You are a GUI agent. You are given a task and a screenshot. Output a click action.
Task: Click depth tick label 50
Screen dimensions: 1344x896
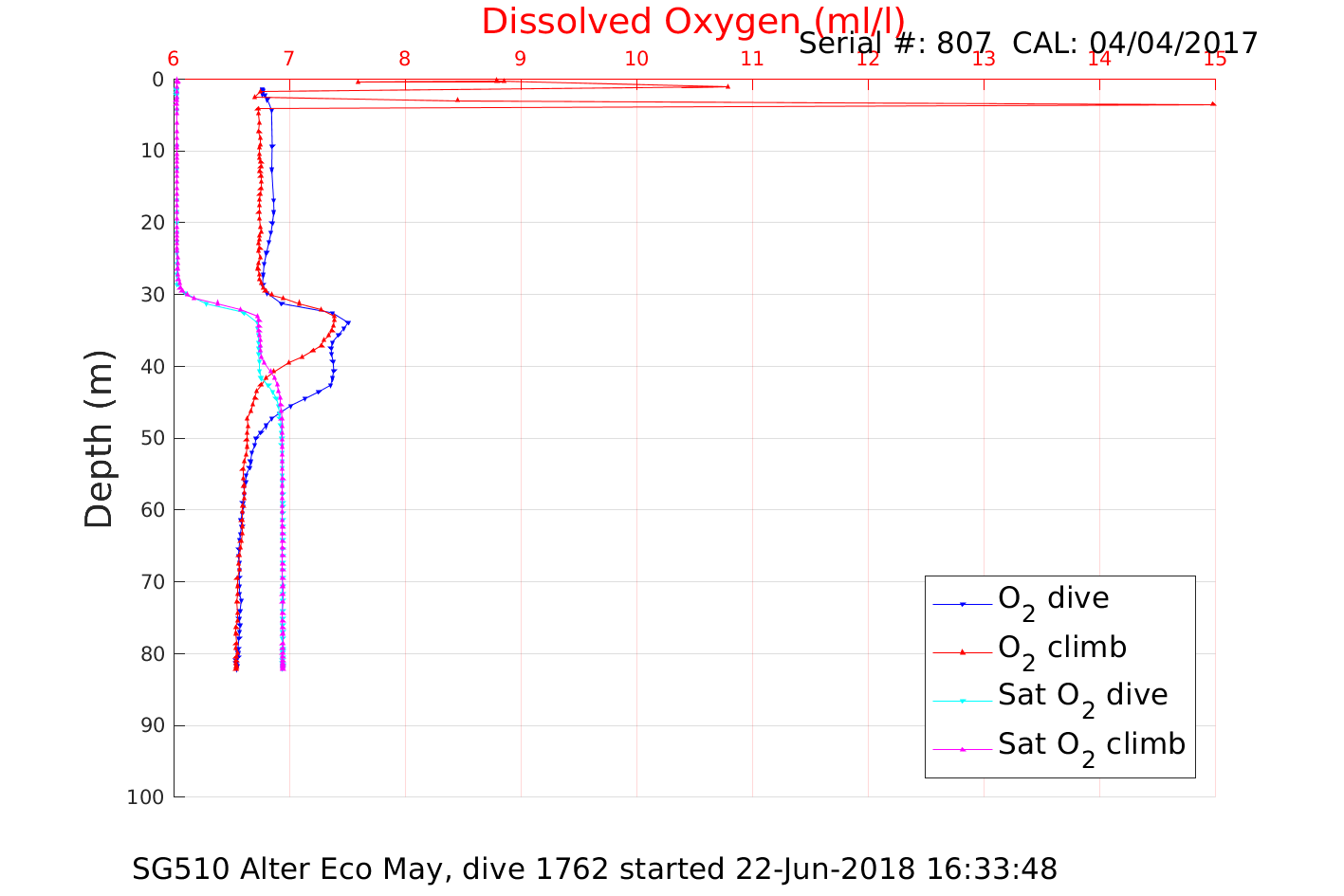[153, 438]
